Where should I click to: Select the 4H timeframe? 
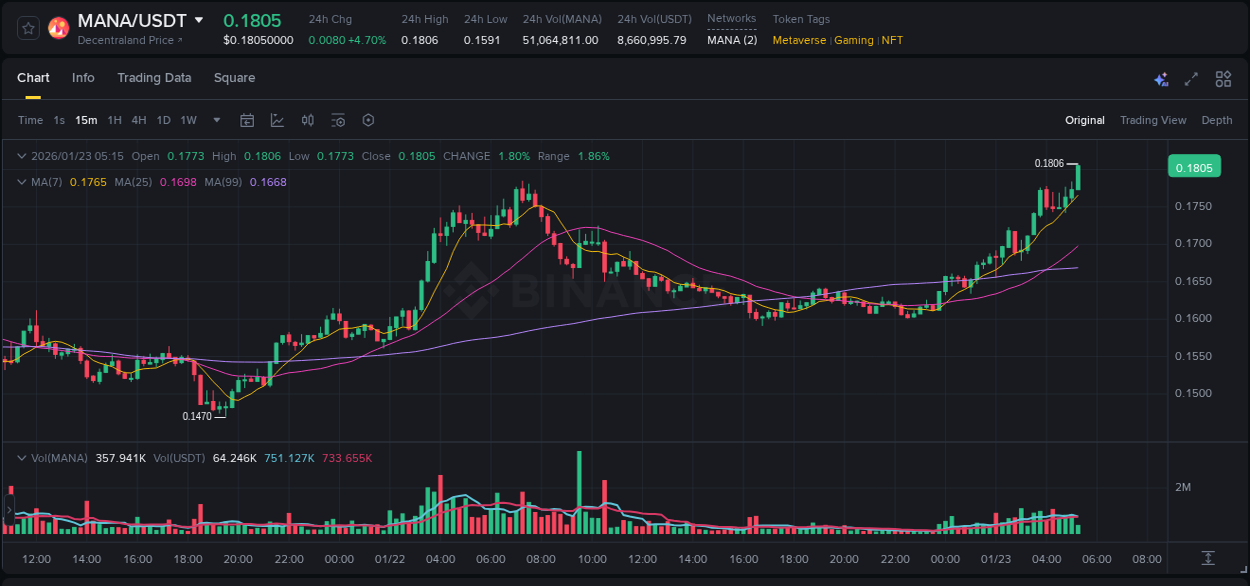tap(138, 120)
